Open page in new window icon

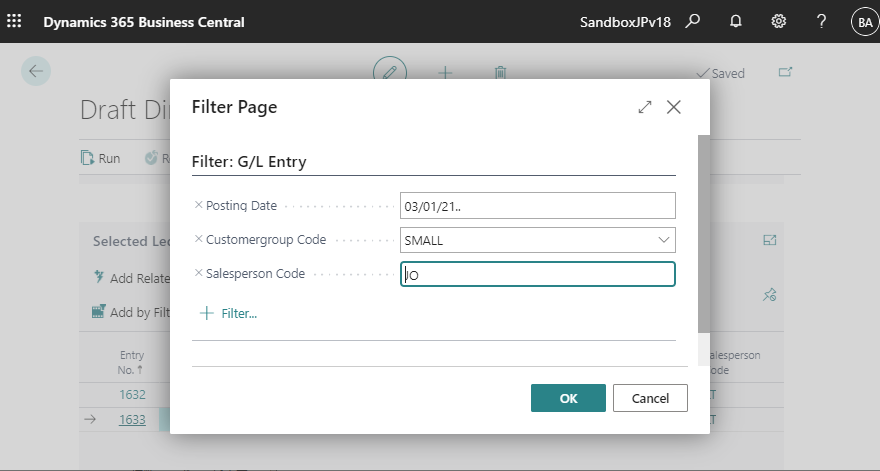[785, 72]
